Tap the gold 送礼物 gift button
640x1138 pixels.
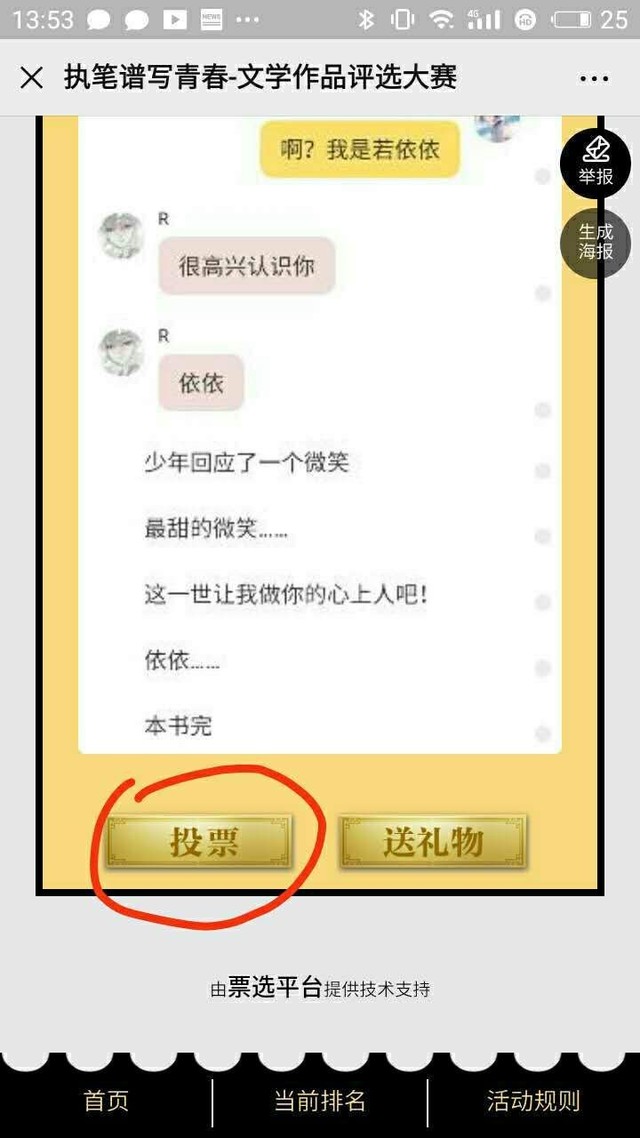(x=433, y=842)
